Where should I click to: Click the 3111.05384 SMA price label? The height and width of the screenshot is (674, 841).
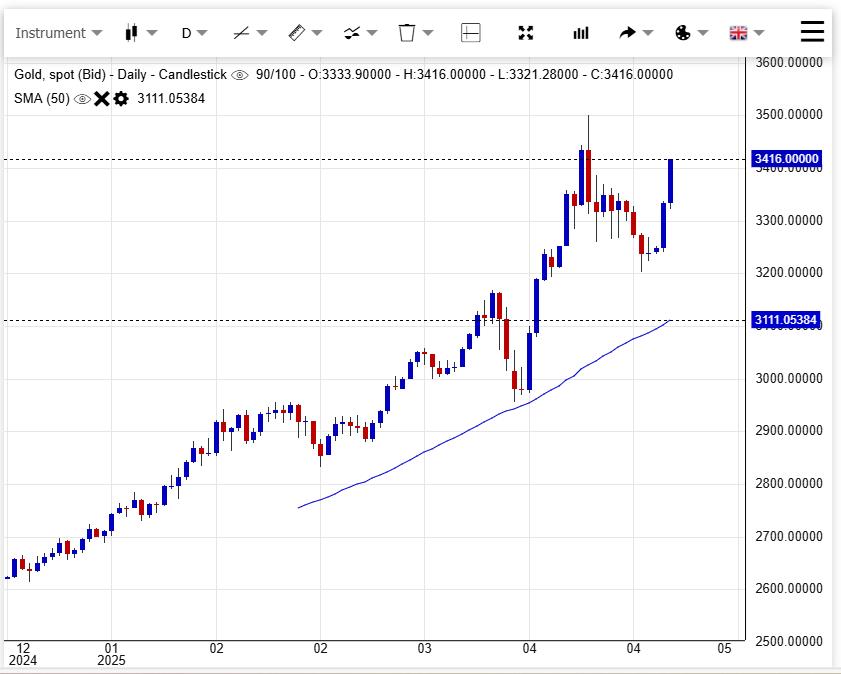coord(786,321)
